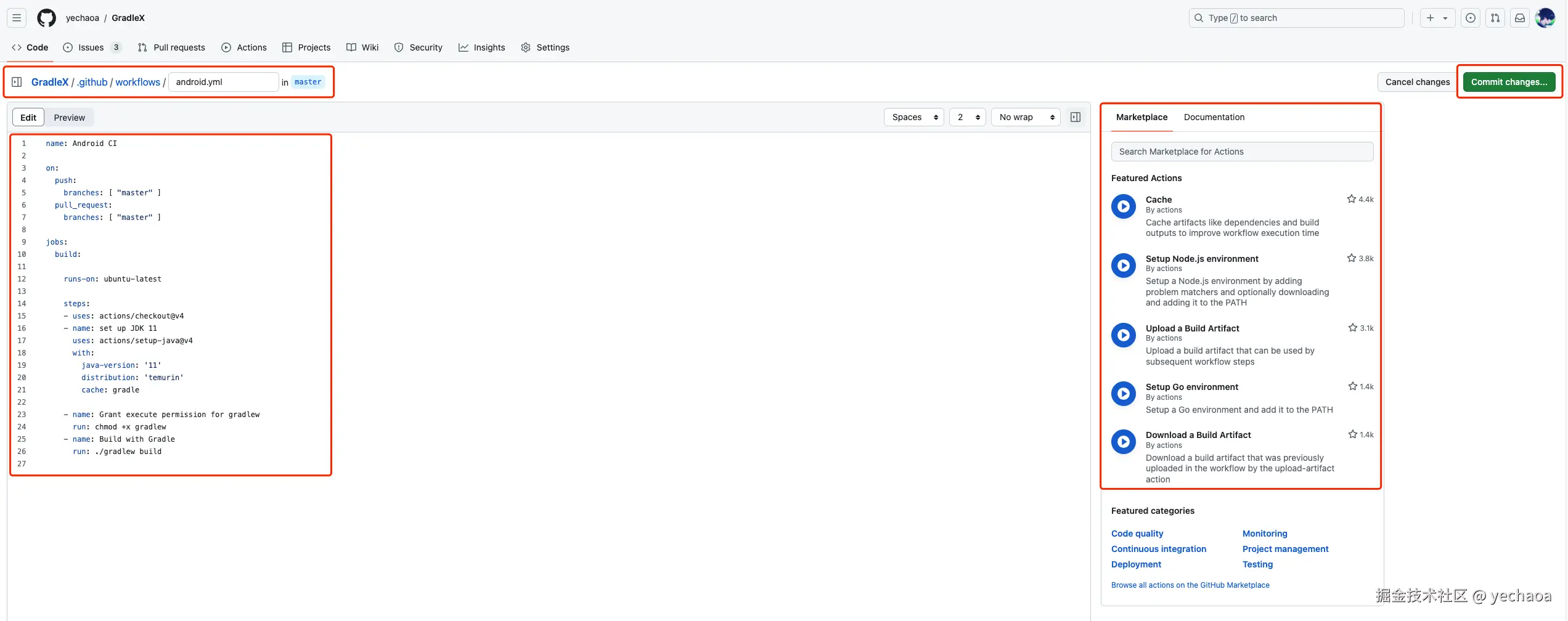
Task: Click Commit changes button
Action: point(1509,82)
